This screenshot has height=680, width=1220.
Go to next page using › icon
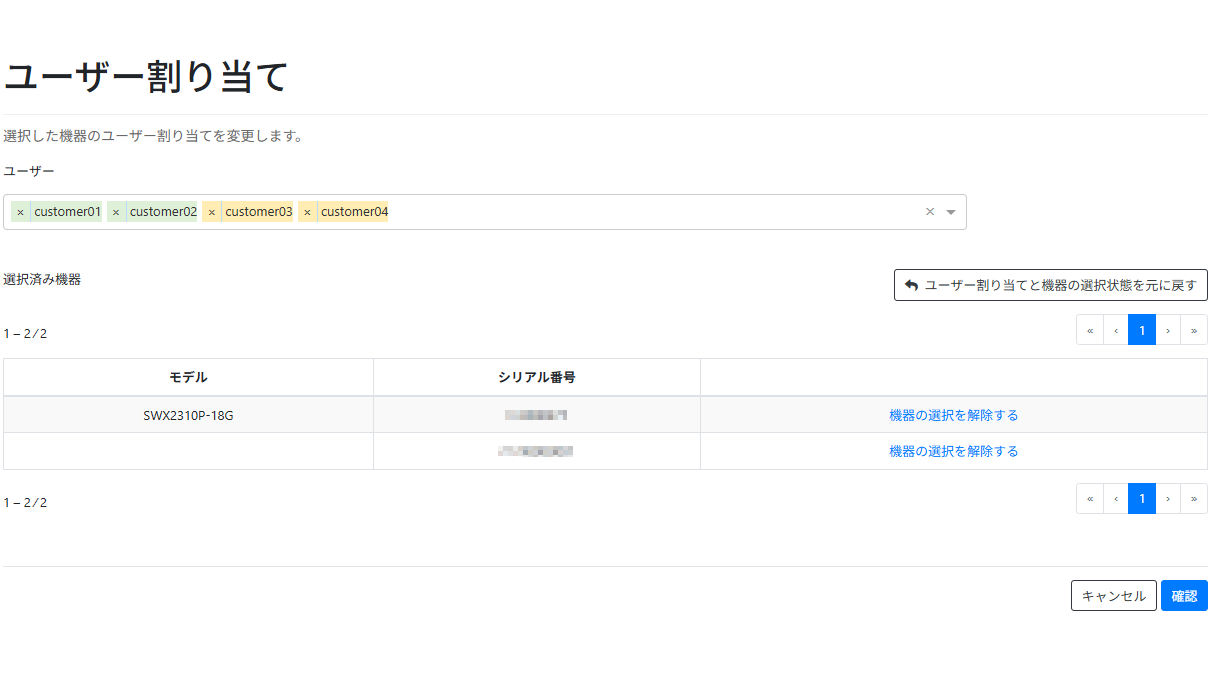pyautogui.click(x=1168, y=329)
